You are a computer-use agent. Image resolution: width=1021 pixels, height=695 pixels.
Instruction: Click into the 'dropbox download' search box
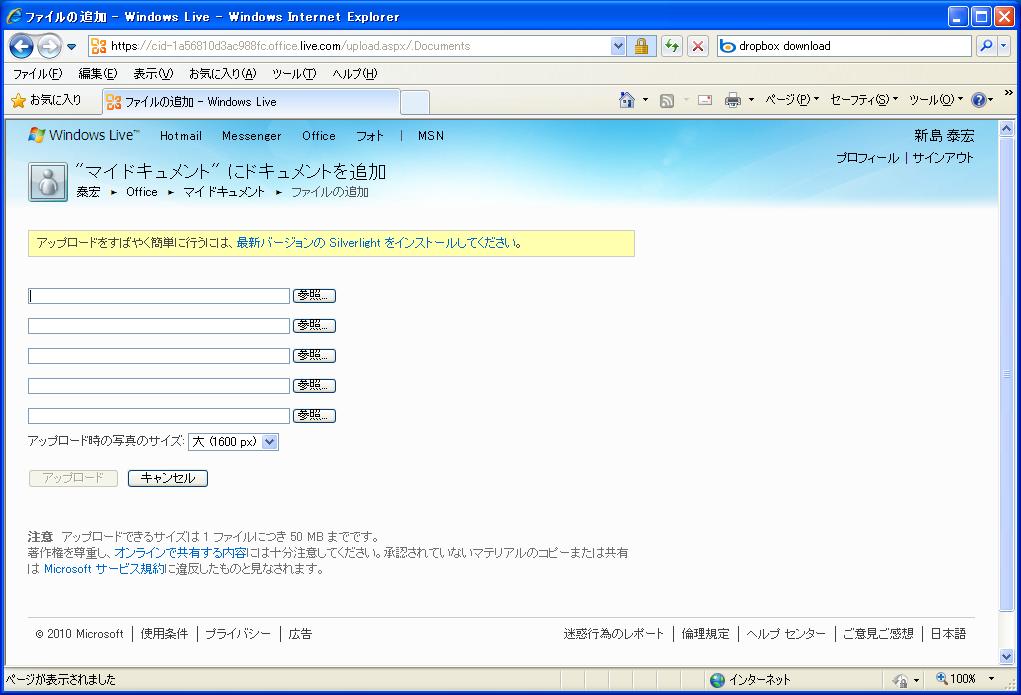click(x=853, y=46)
